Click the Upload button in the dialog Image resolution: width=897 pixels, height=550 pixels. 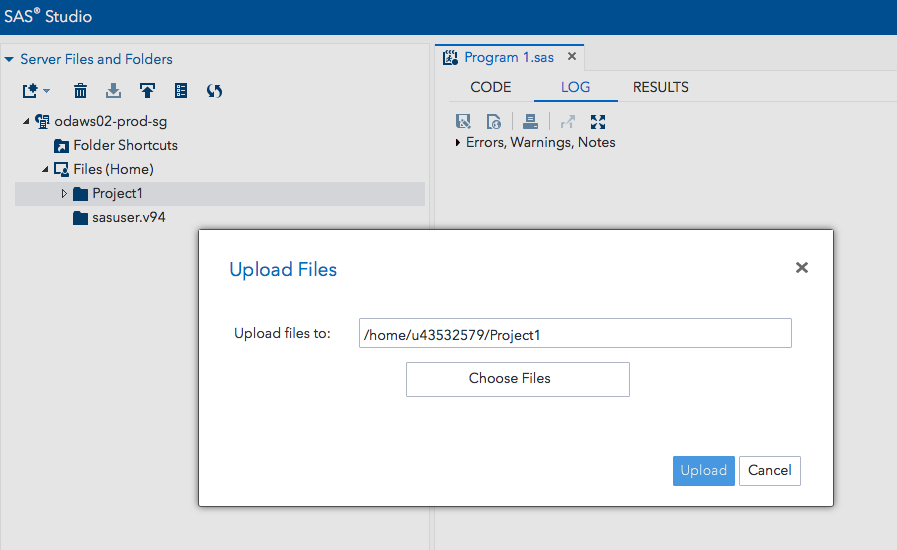703,470
